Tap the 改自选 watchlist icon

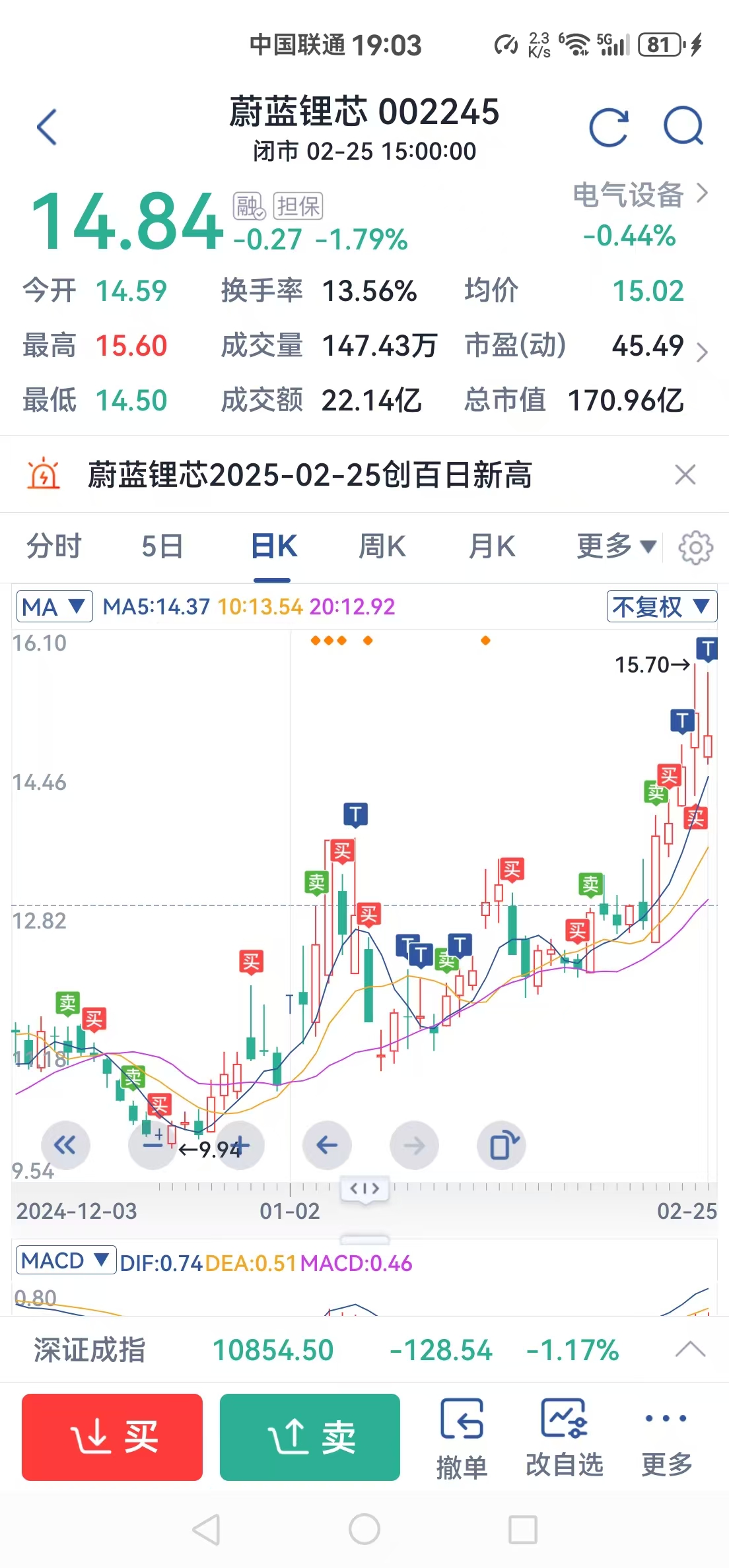564,1437
